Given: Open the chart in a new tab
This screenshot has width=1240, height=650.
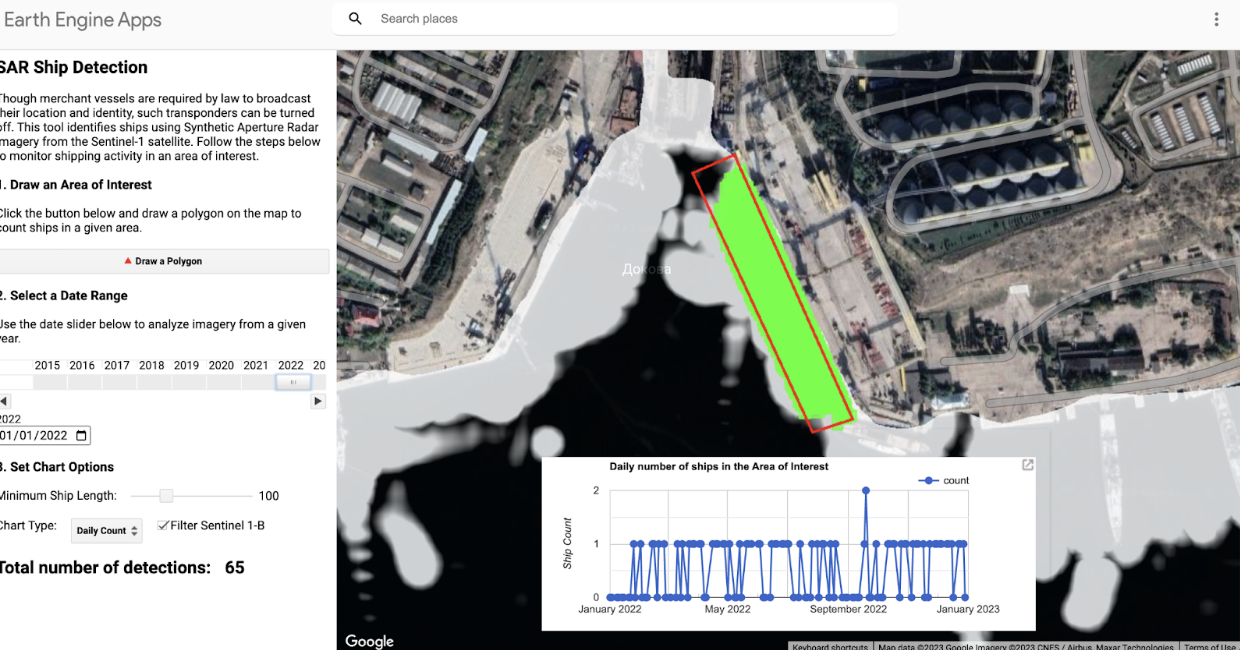Looking at the screenshot, I should click(x=1027, y=465).
